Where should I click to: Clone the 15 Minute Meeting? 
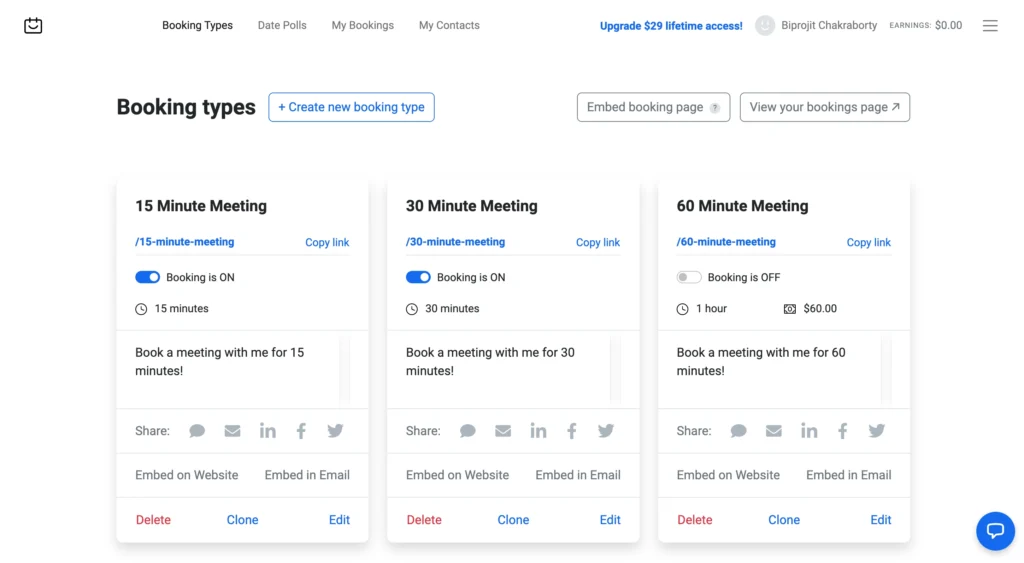point(242,520)
